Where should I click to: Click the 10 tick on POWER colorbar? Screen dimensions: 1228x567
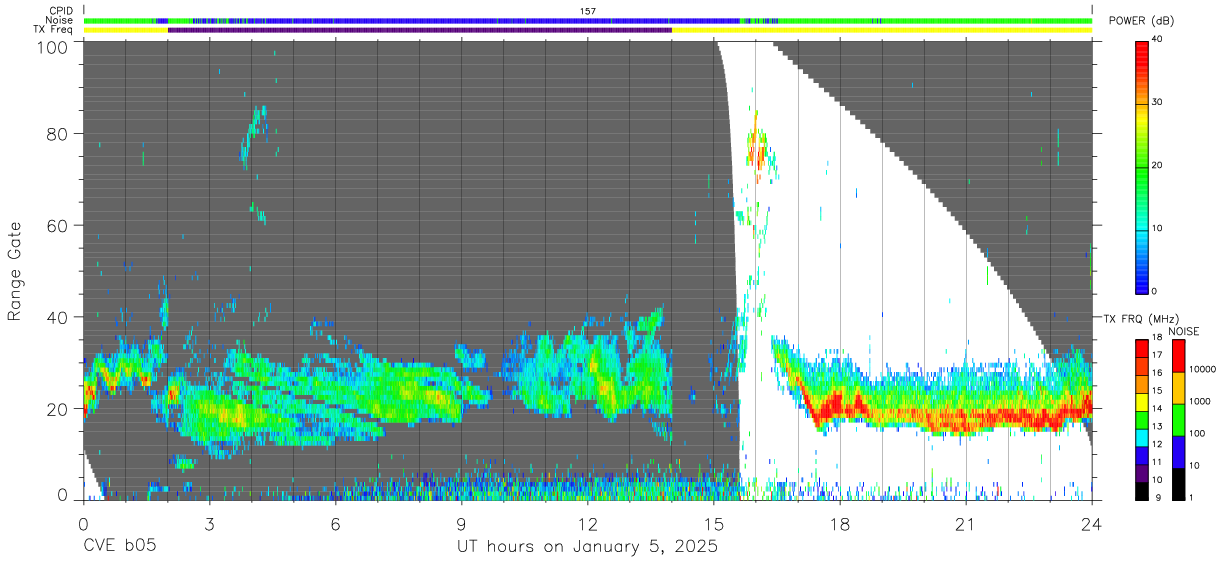click(1158, 229)
